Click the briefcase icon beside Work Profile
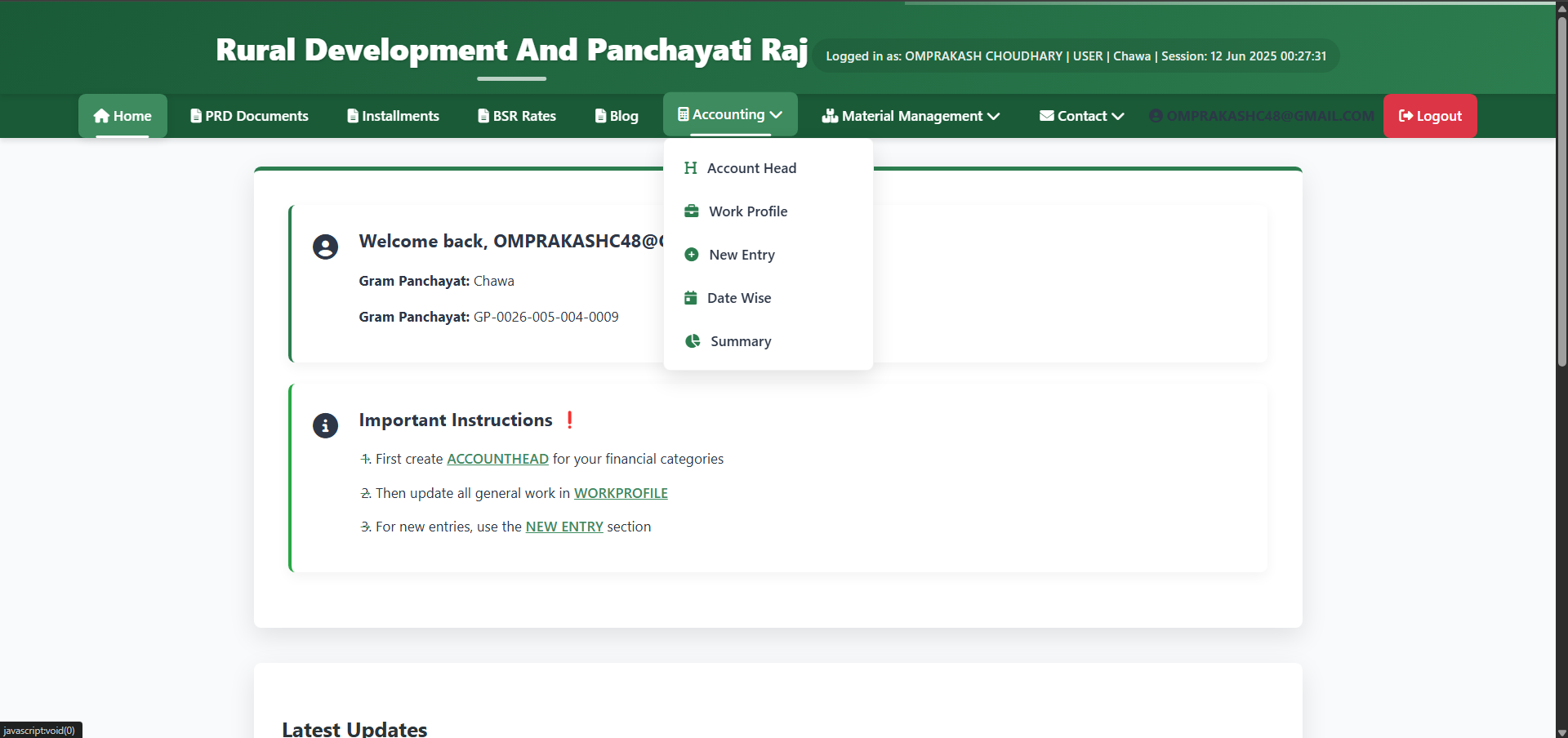 click(x=692, y=211)
